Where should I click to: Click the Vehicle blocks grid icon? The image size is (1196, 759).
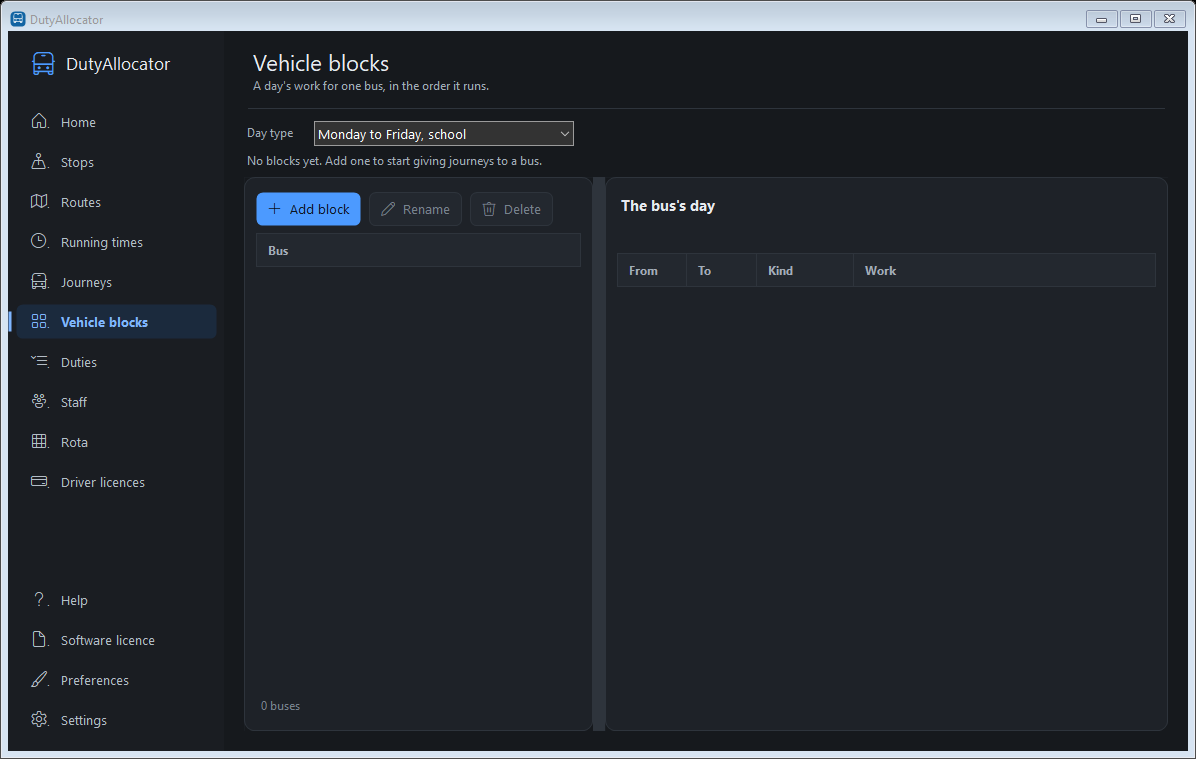(x=40, y=321)
